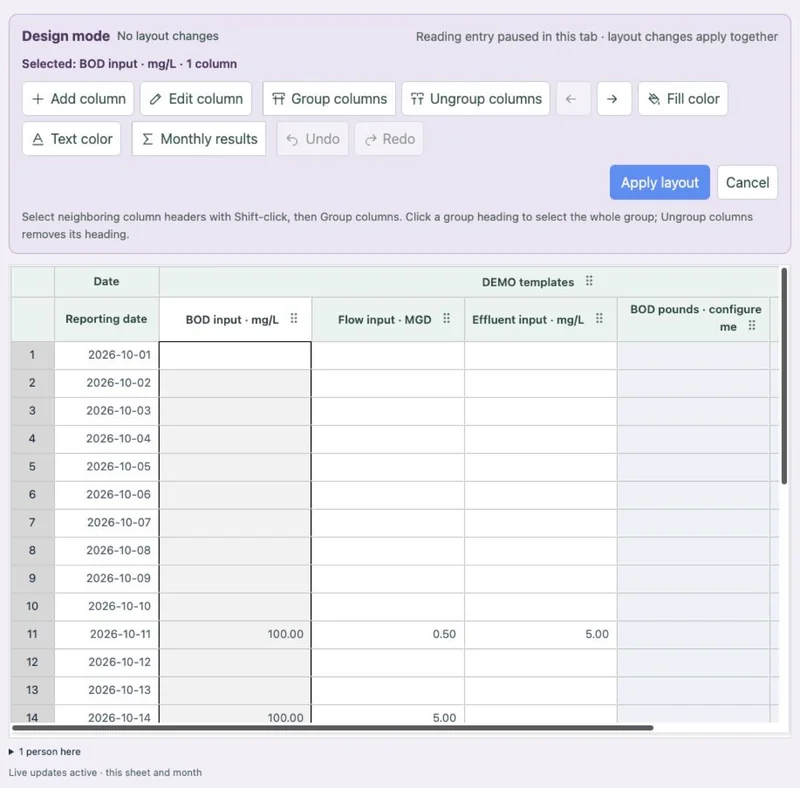Viewport: 800px width, 788px height.
Task: Click the date cell 2026-10-11
Action: pos(106,634)
